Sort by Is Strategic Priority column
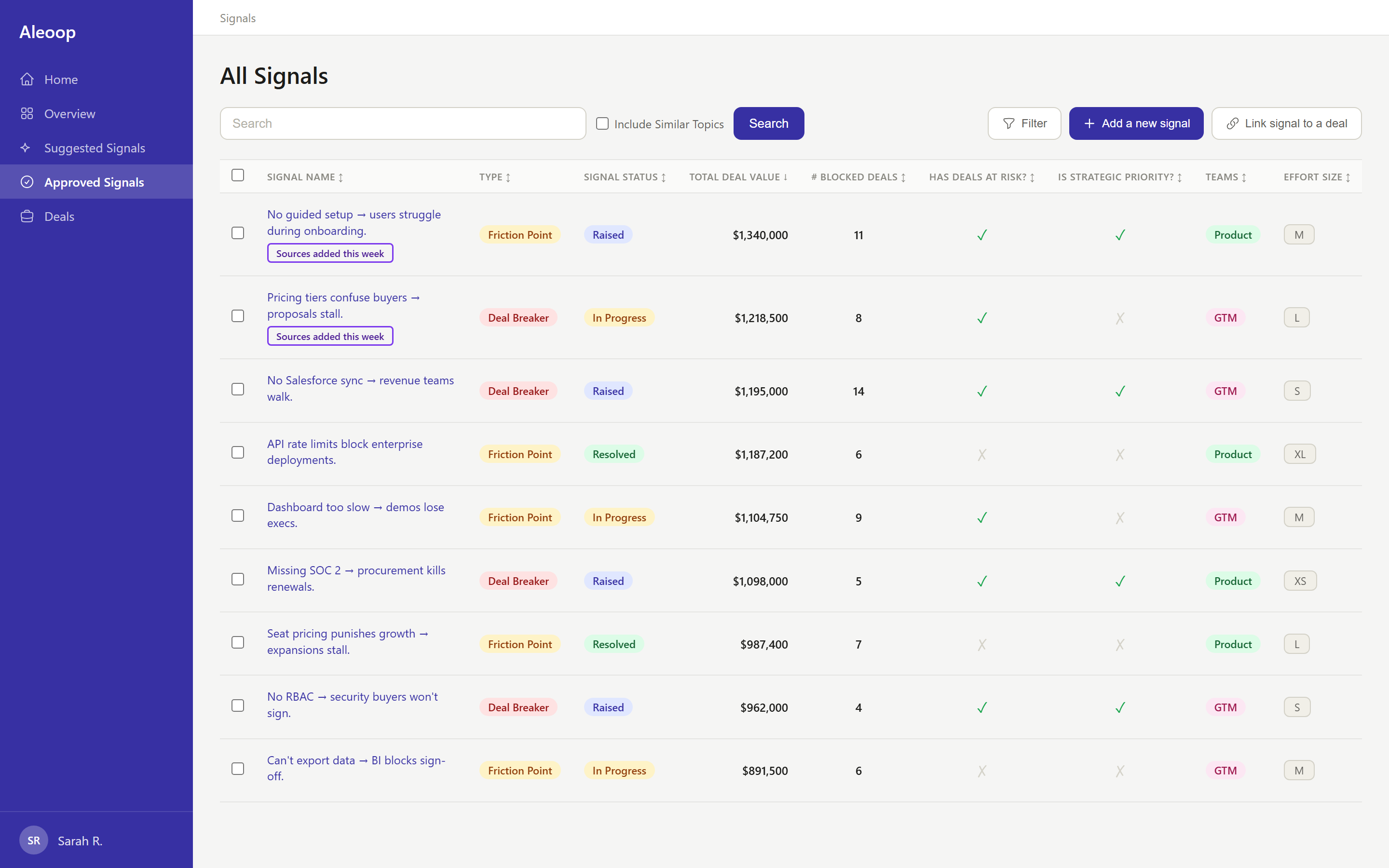 1120,177
